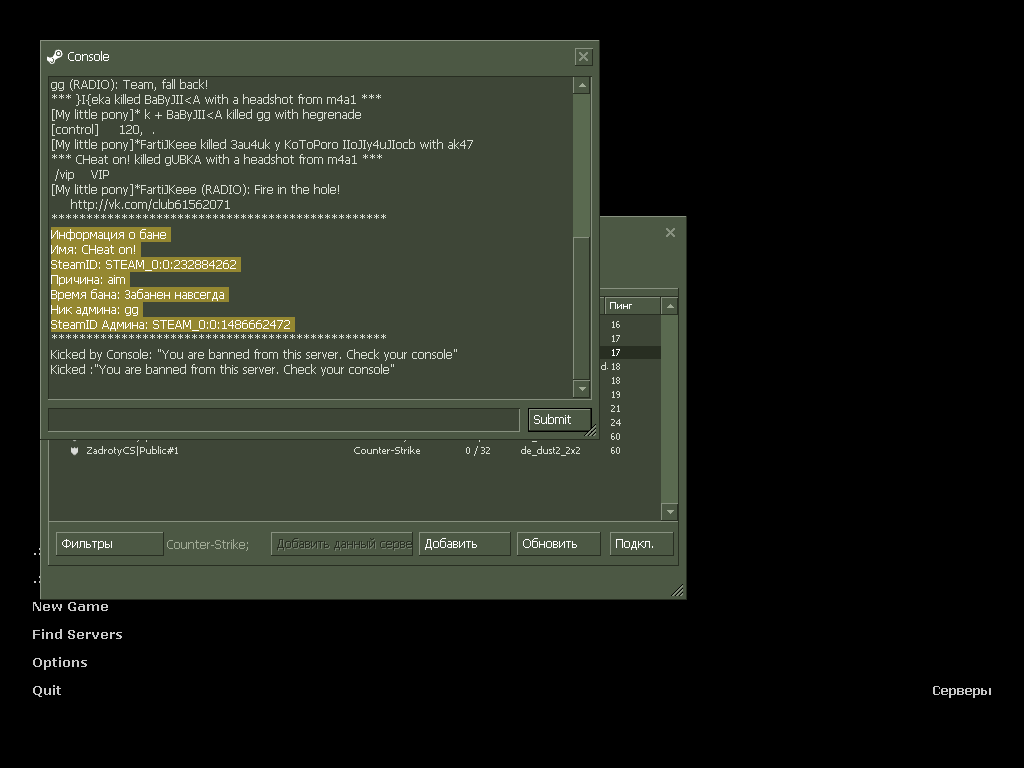Click the ping value 21 in the server list
The height and width of the screenshot is (768, 1024).
615,409
